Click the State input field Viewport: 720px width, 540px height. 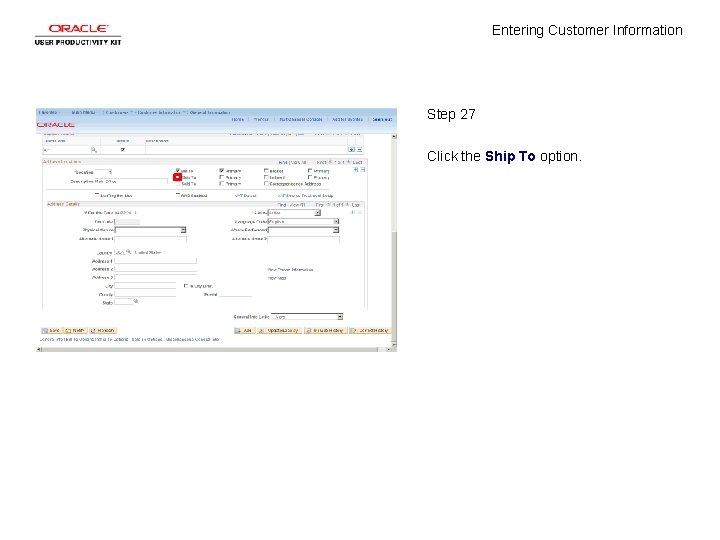[124, 302]
